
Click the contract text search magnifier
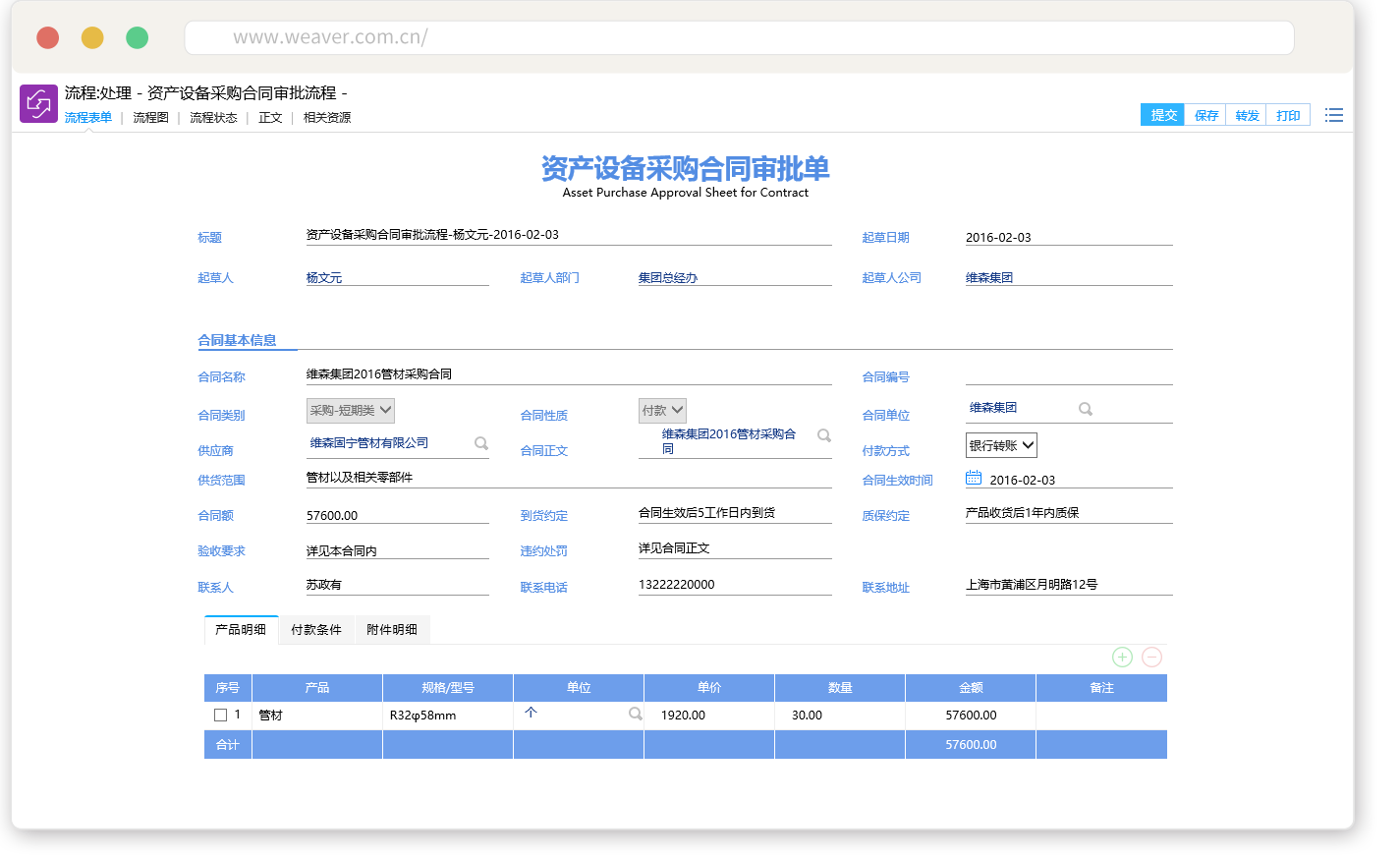(824, 435)
